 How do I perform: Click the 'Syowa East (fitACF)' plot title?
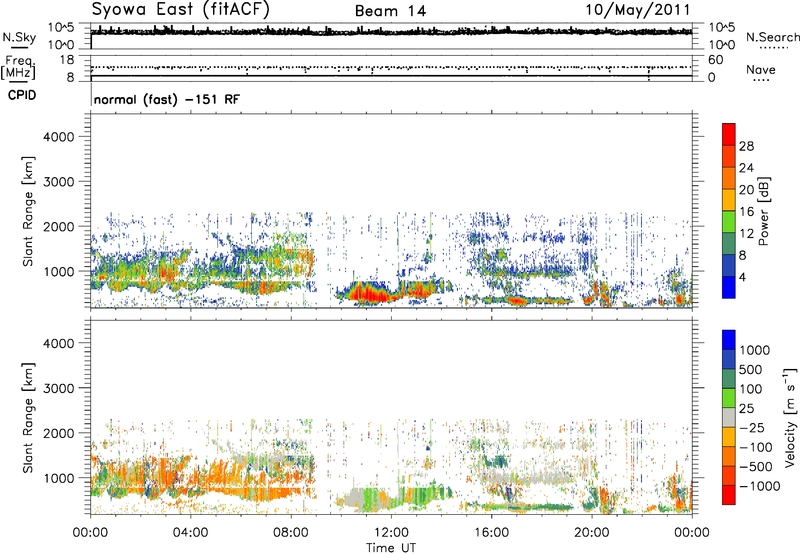click(x=180, y=10)
